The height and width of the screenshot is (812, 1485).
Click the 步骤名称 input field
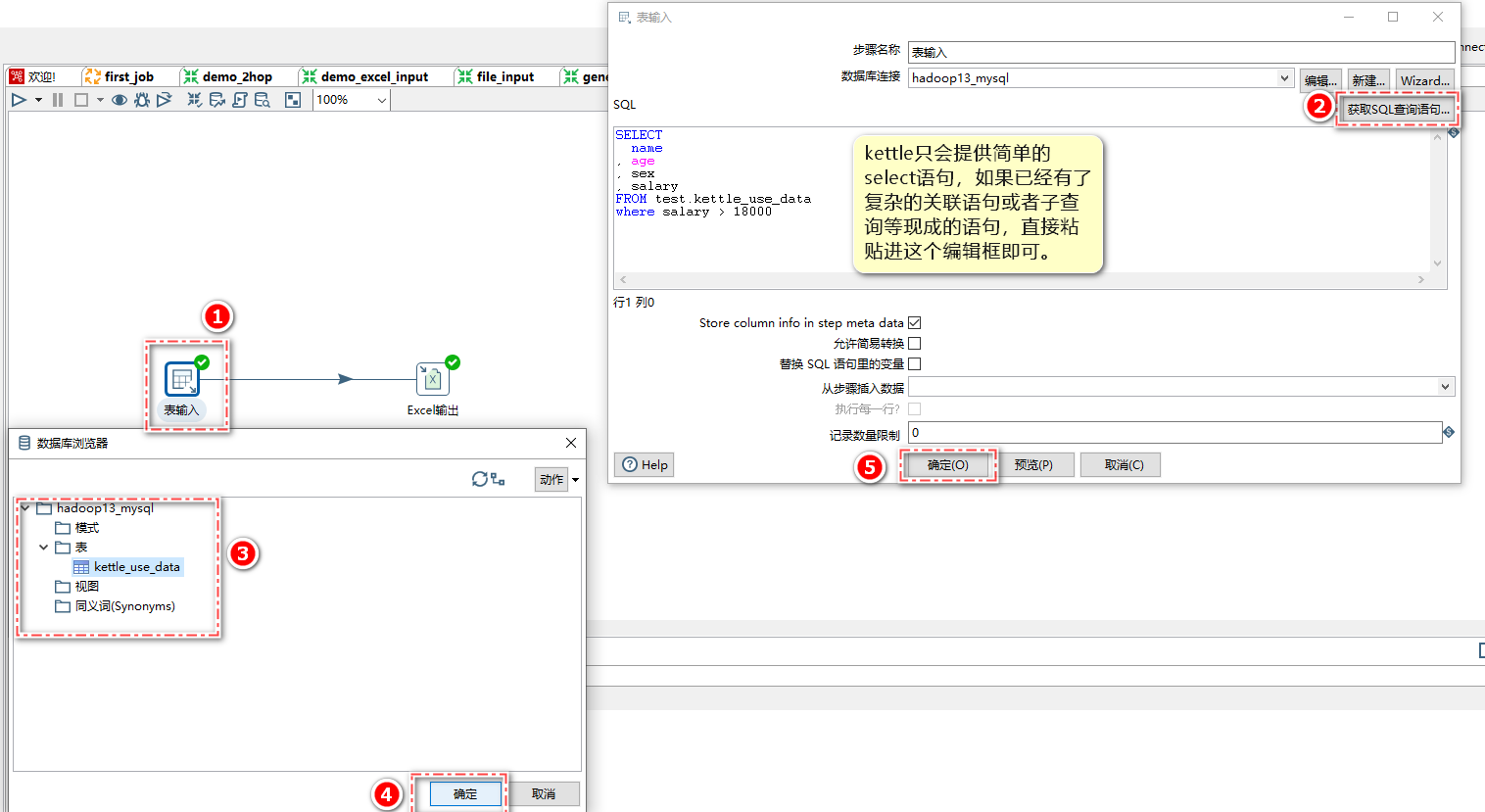click(x=1181, y=52)
